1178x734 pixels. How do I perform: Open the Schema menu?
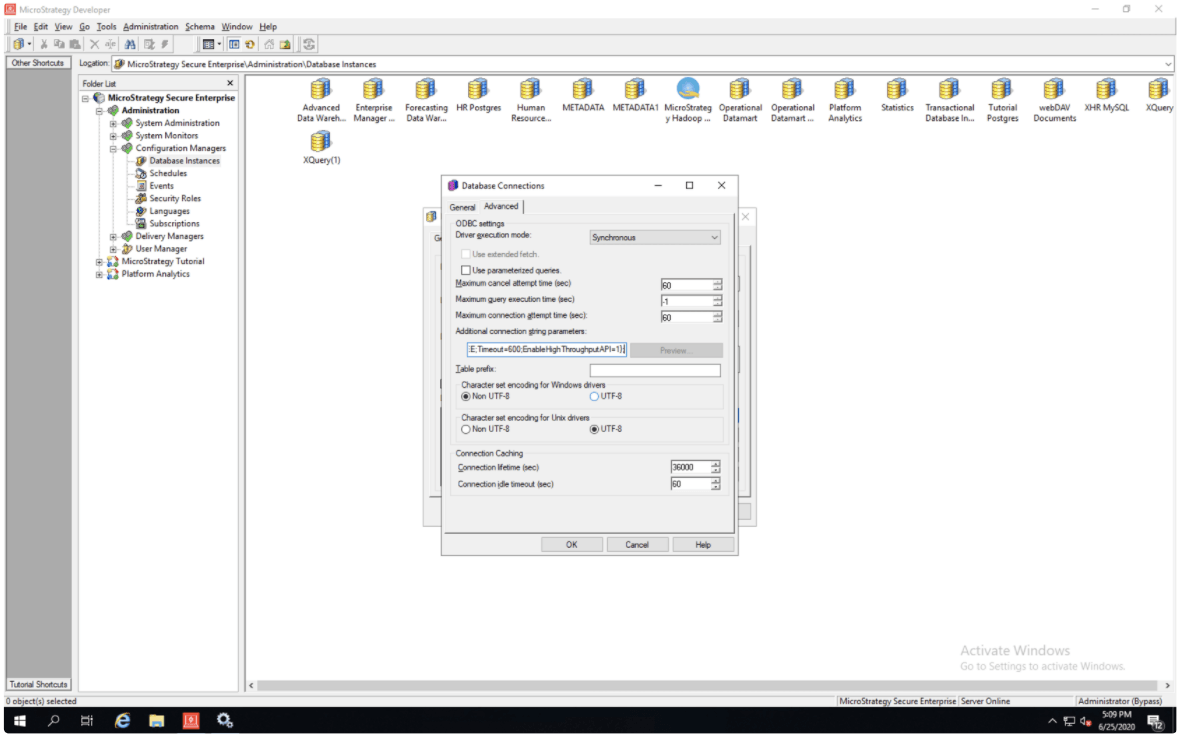(x=199, y=26)
